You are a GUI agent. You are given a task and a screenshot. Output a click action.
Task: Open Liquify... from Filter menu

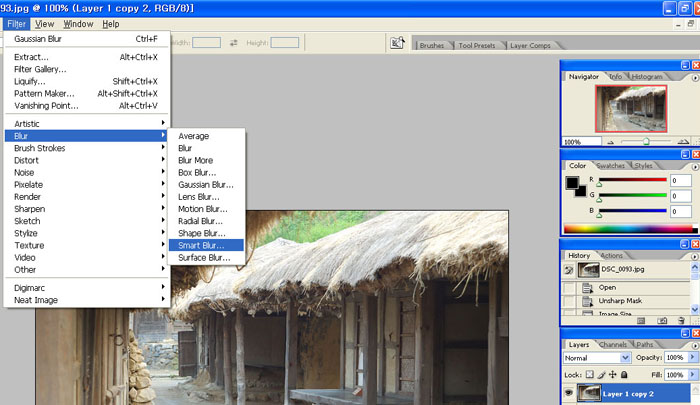pyautogui.click(x=87, y=81)
